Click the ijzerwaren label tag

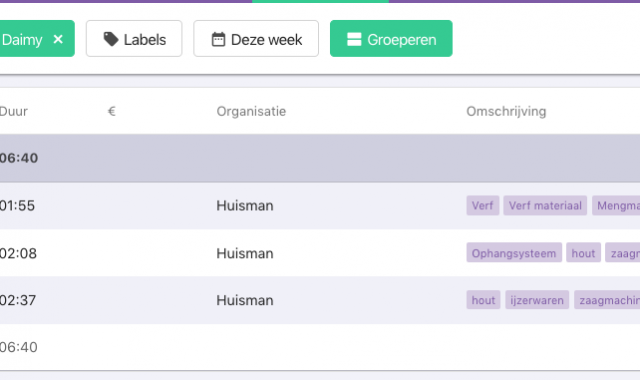pos(537,300)
